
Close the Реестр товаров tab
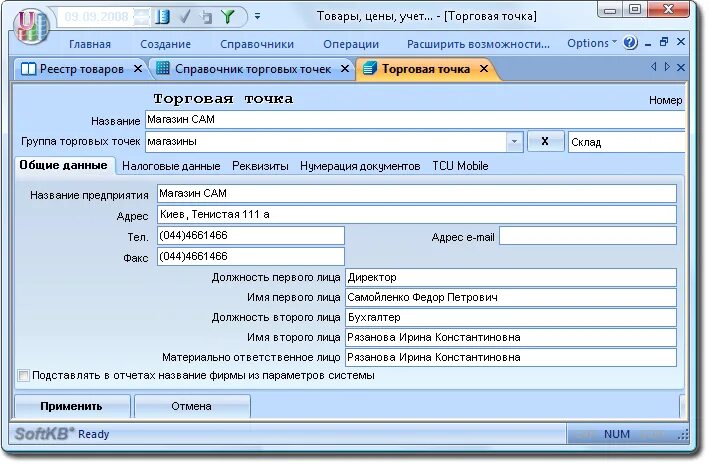[138, 69]
